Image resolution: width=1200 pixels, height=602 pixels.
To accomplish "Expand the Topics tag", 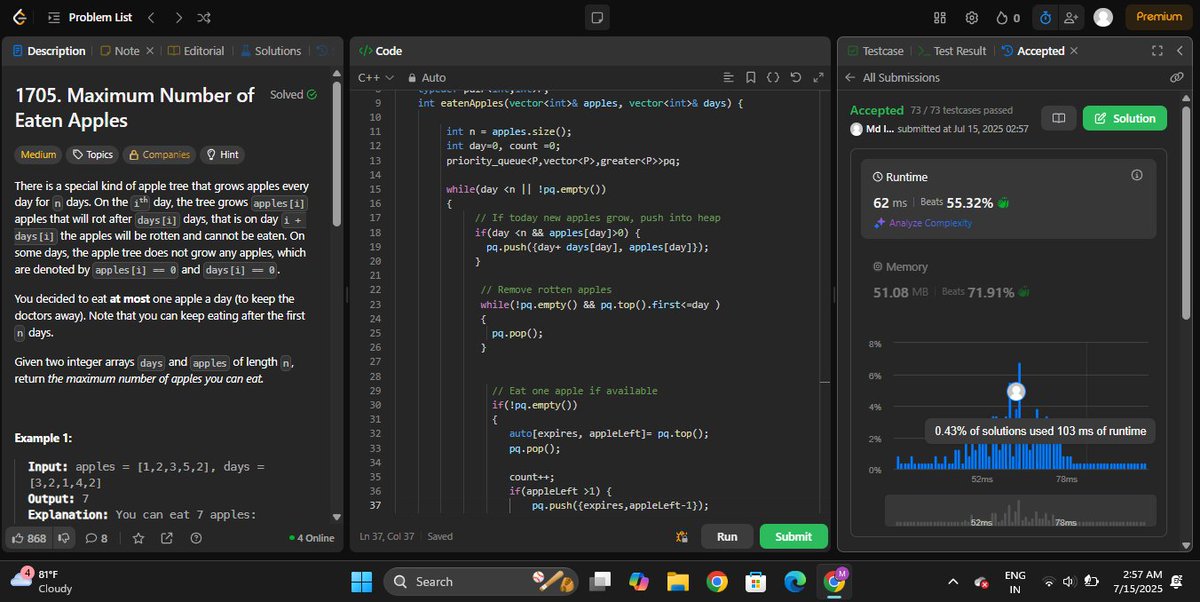I will click(x=91, y=155).
